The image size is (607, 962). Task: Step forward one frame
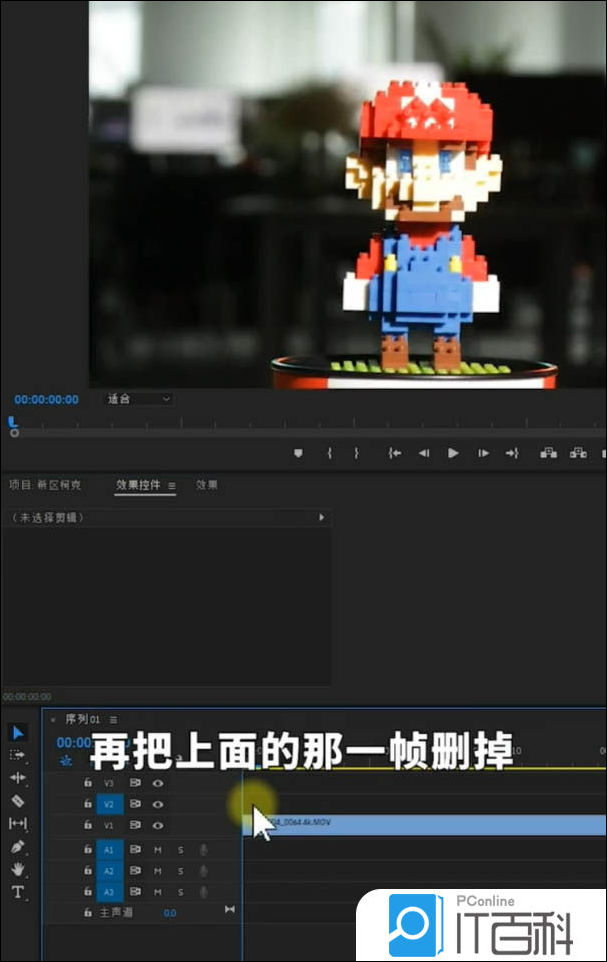tap(484, 453)
